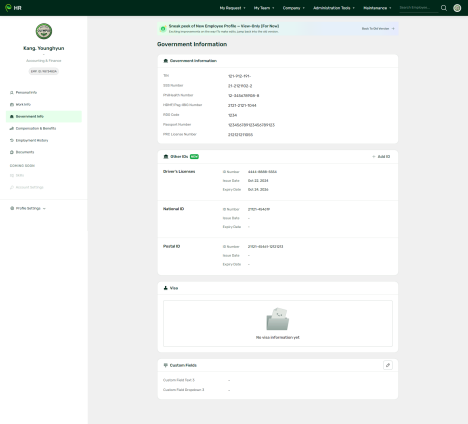
Task: Click the Custom Fields section icon
Action: [x=166, y=365]
